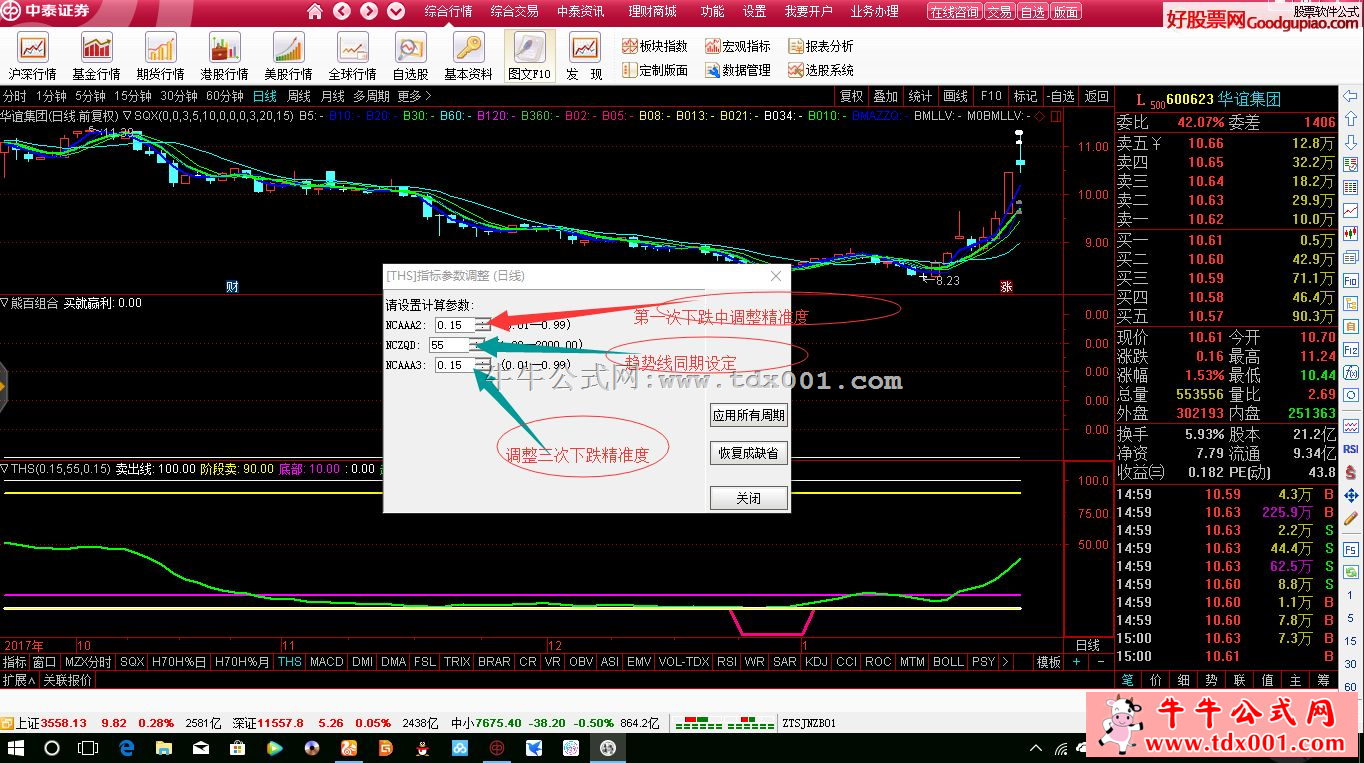Click the 画线 chart option
Viewport: 1364px width, 763px height.
point(955,96)
